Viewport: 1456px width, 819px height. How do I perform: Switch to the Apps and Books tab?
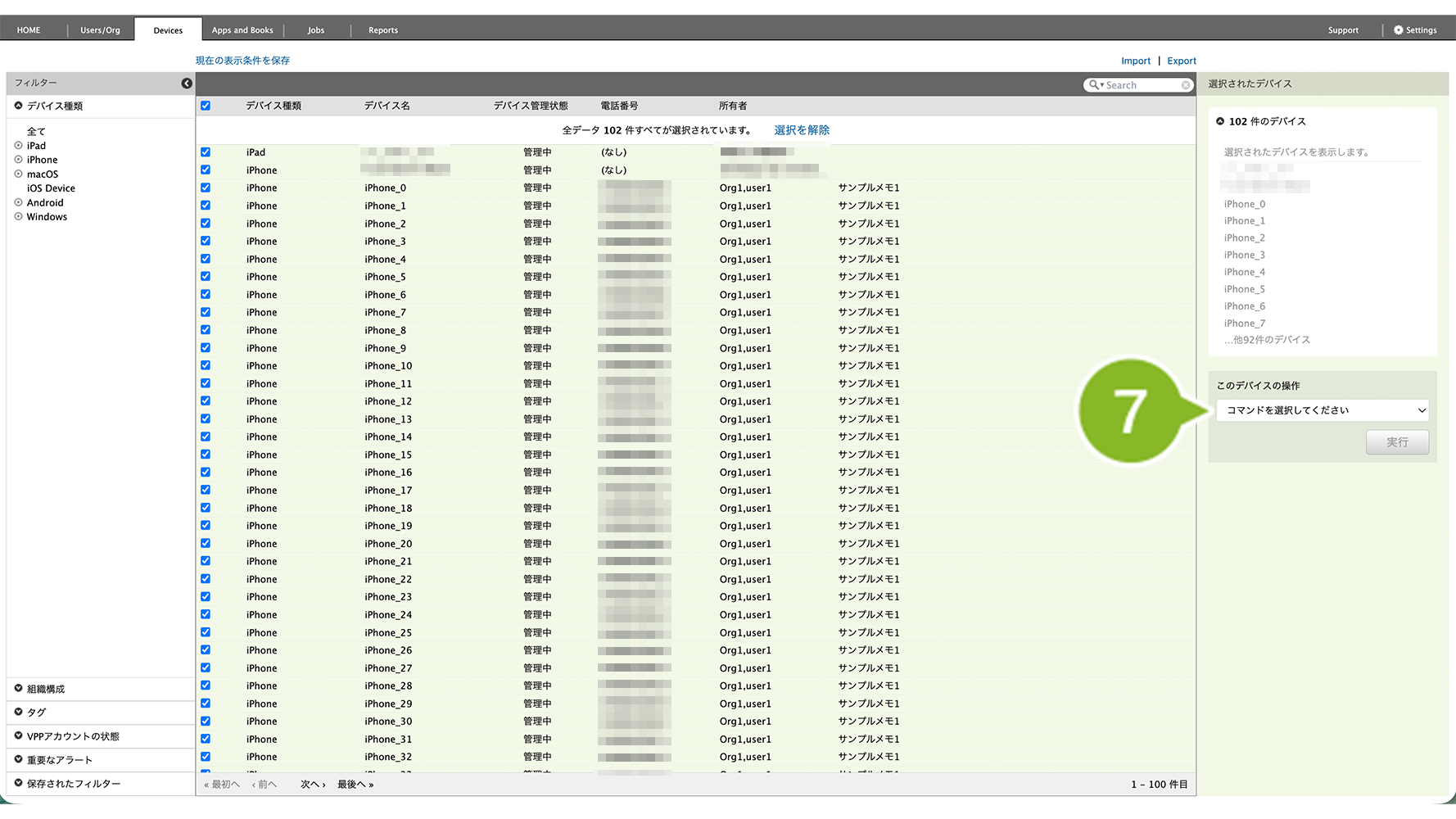(242, 30)
